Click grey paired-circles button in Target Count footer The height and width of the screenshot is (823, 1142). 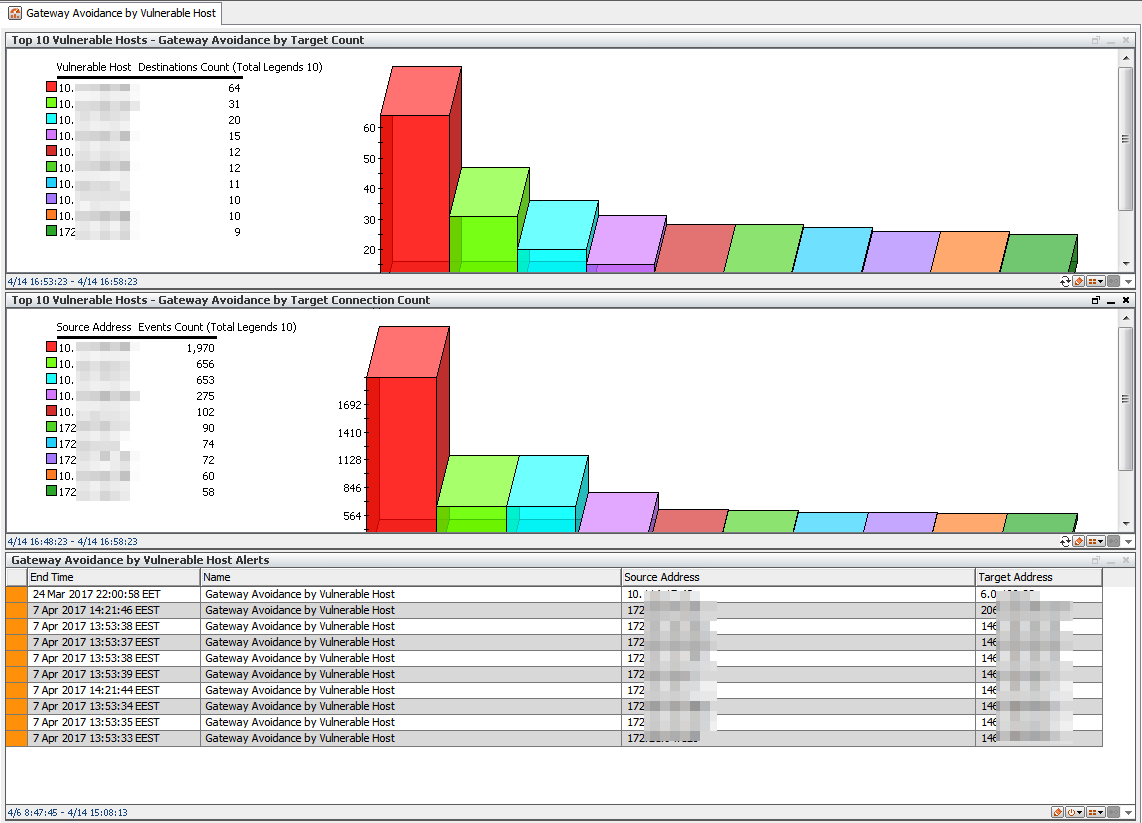[x=1113, y=282]
